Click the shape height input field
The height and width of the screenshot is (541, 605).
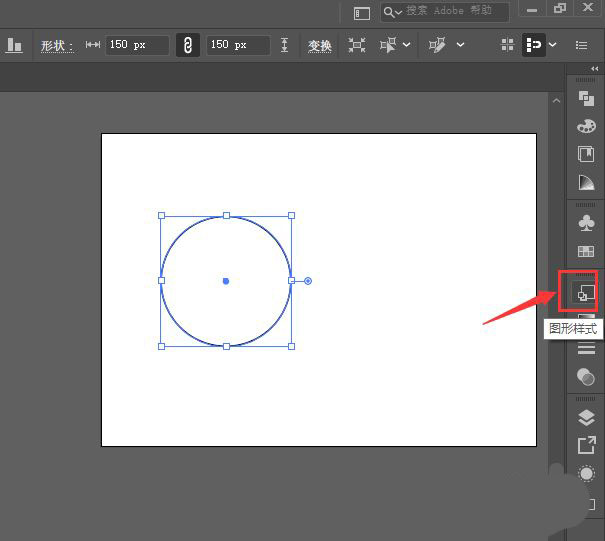pos(237,45)
